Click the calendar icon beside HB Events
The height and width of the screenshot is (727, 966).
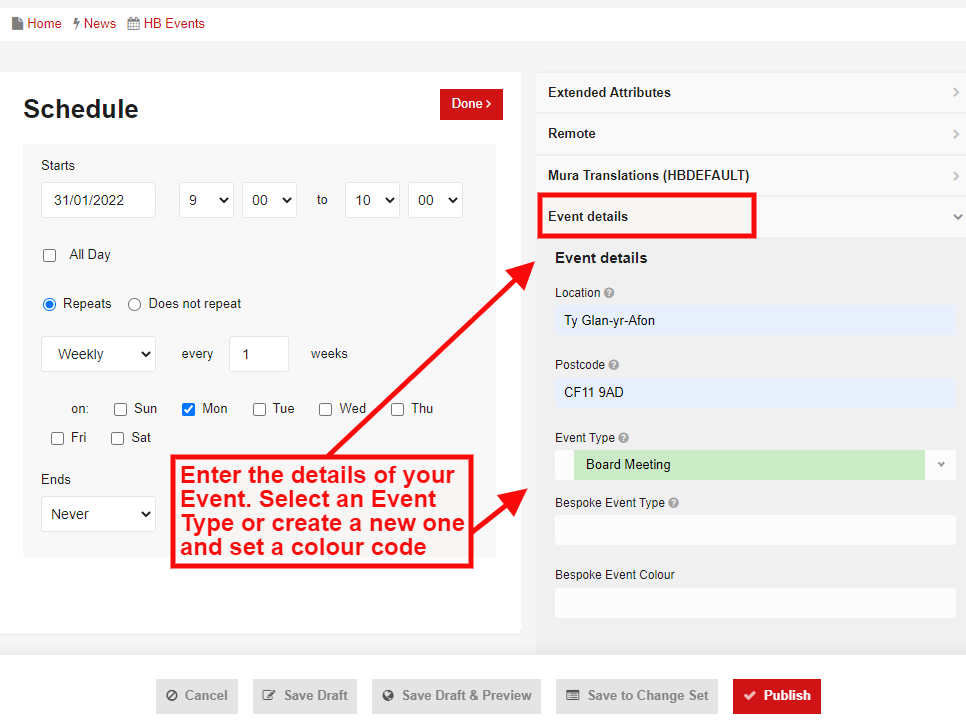point(131,23)
